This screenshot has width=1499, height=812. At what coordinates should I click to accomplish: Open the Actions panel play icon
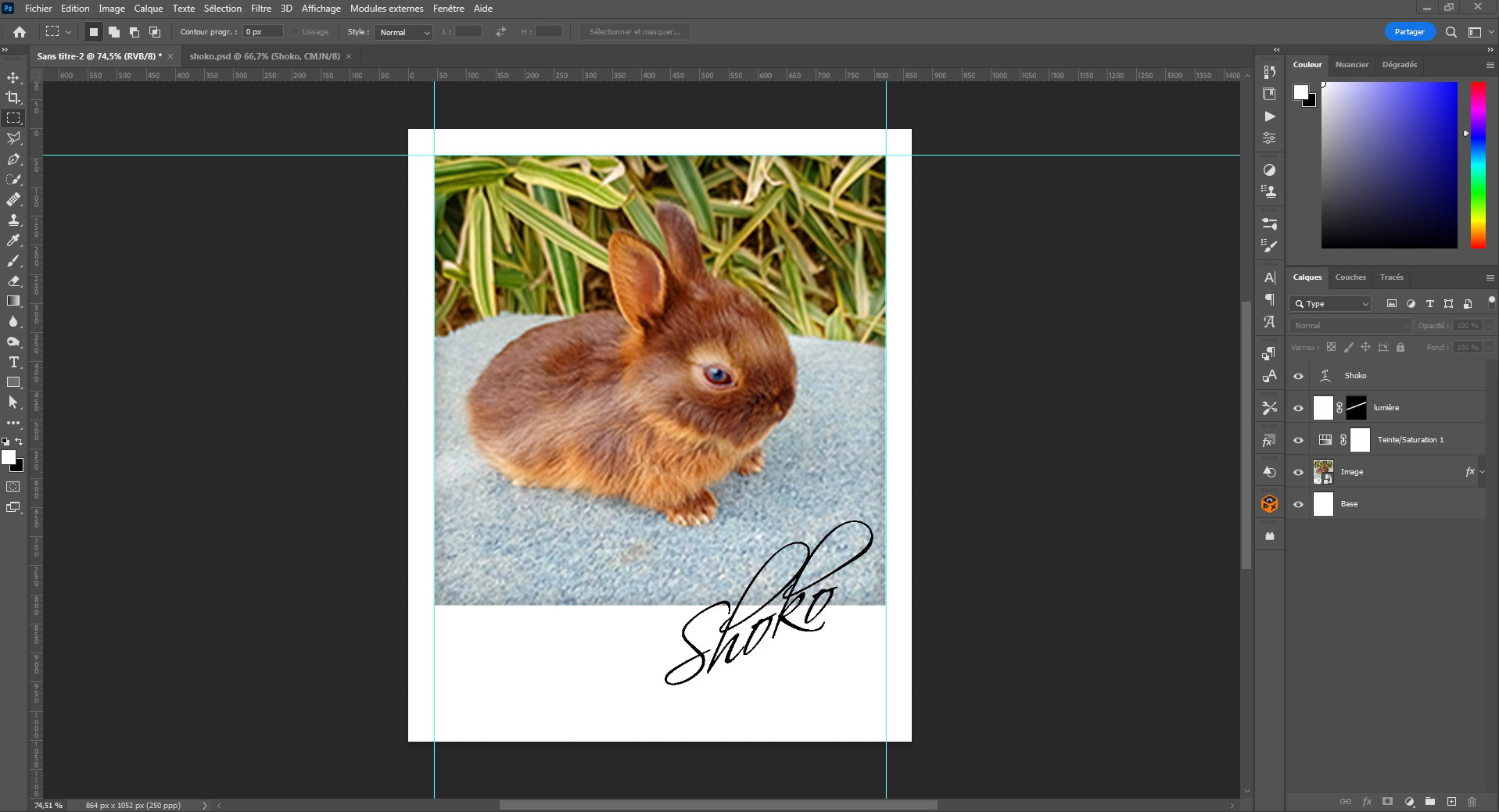coord(1269,116)
